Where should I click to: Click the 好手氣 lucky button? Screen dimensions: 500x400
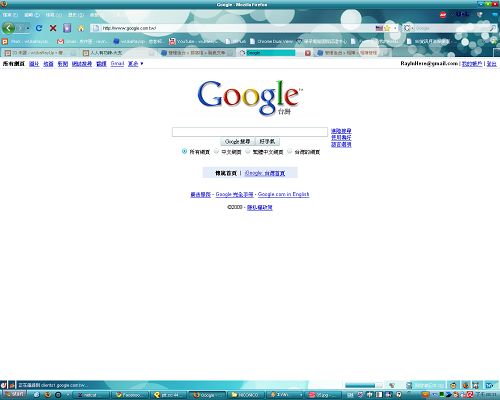tap(267, 142)
